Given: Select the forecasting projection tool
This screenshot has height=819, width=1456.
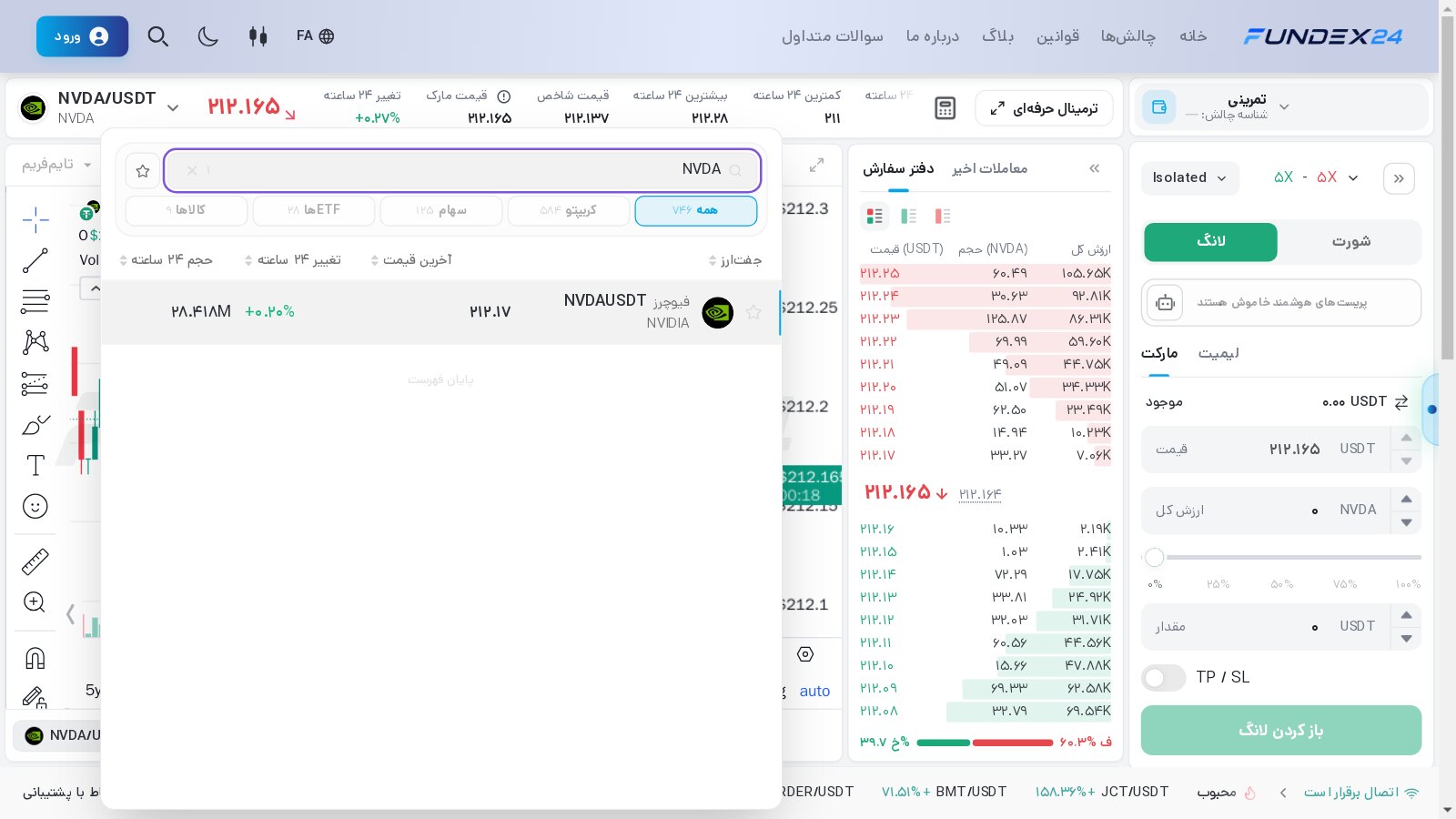Looking at the screenshot, I should pos(35,383).
